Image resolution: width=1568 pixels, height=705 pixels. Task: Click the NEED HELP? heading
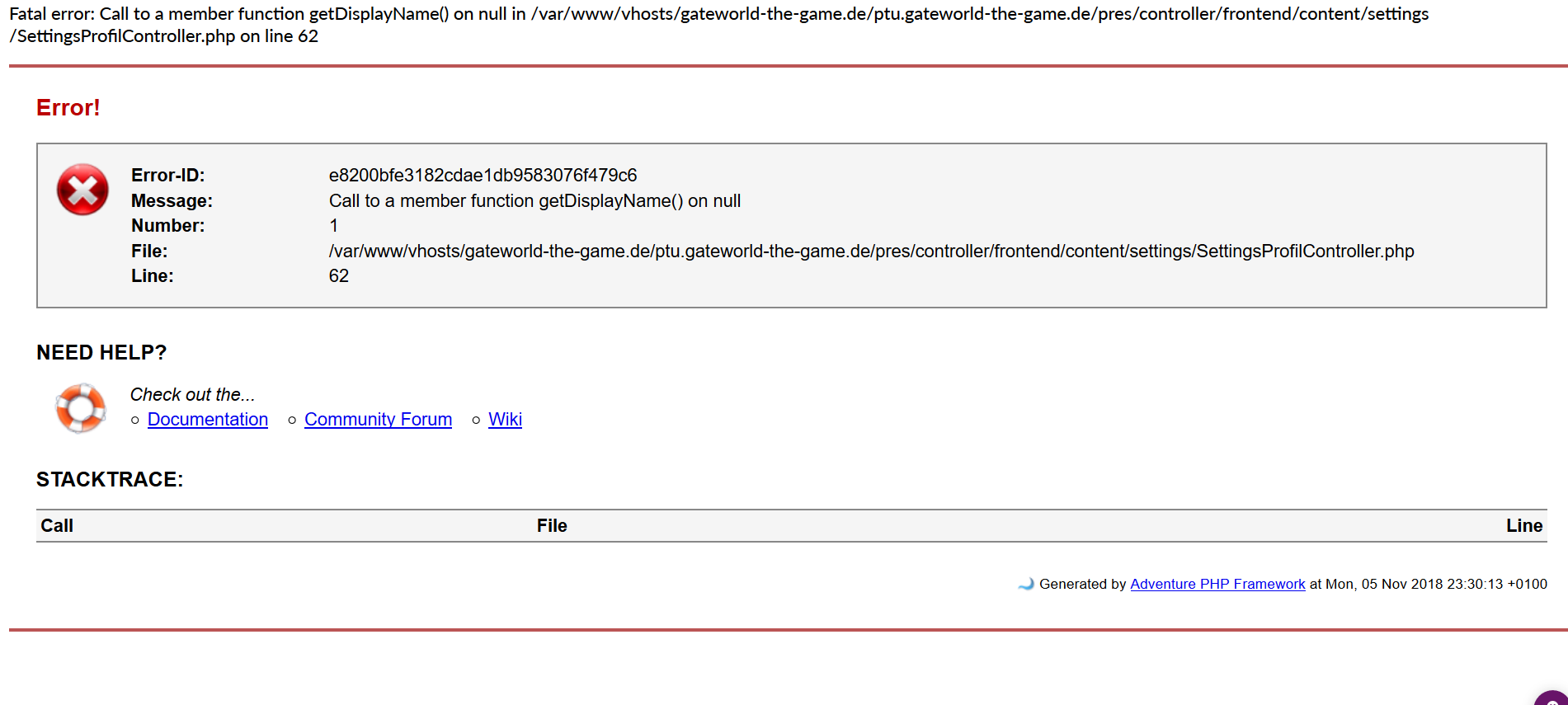(101, 353)
